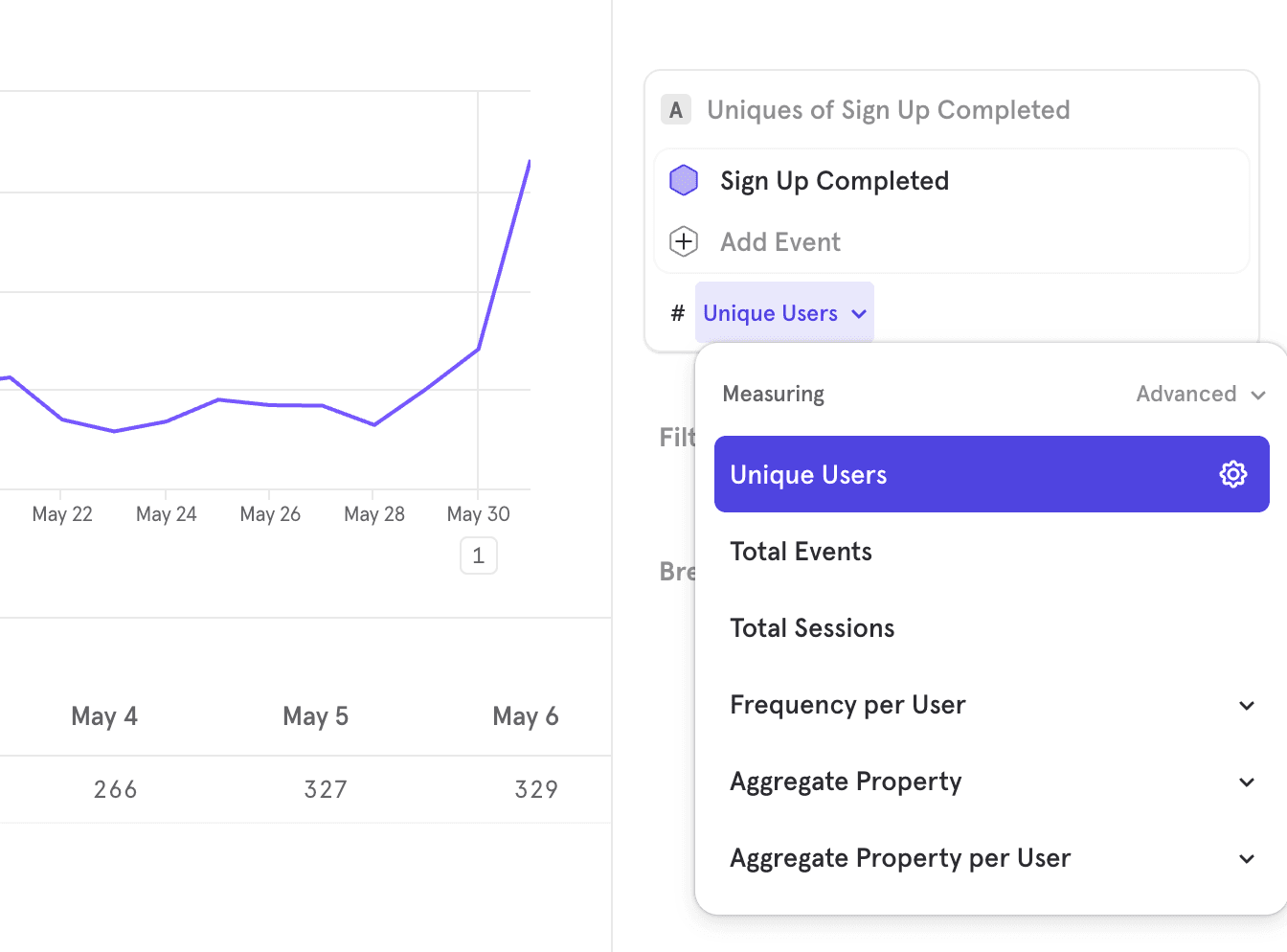Image resolution: width=1287 pixels, height=952 pixels.
Task: Click the Add Event button text
Action: (x=780, y=242)
